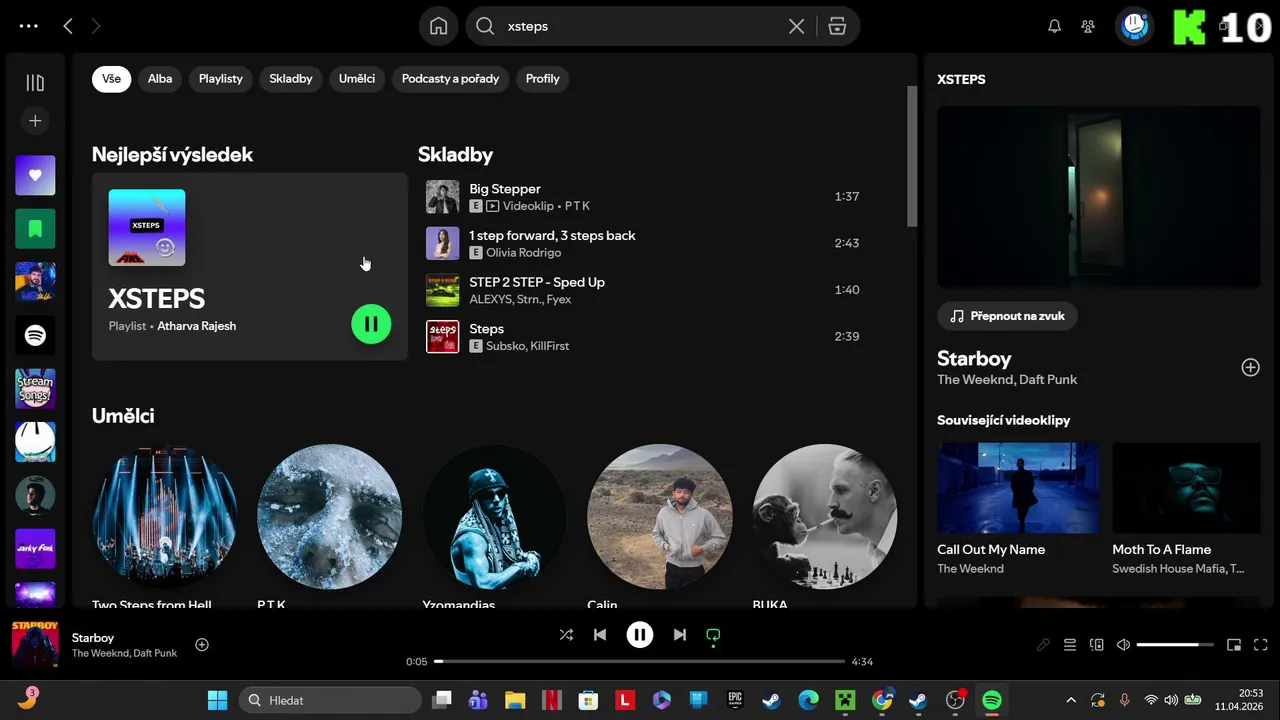Image resolution: width=1280 pixels, height=720 pixels.
Task: Open Liked Songs in the sidebar
Action: 35,175
